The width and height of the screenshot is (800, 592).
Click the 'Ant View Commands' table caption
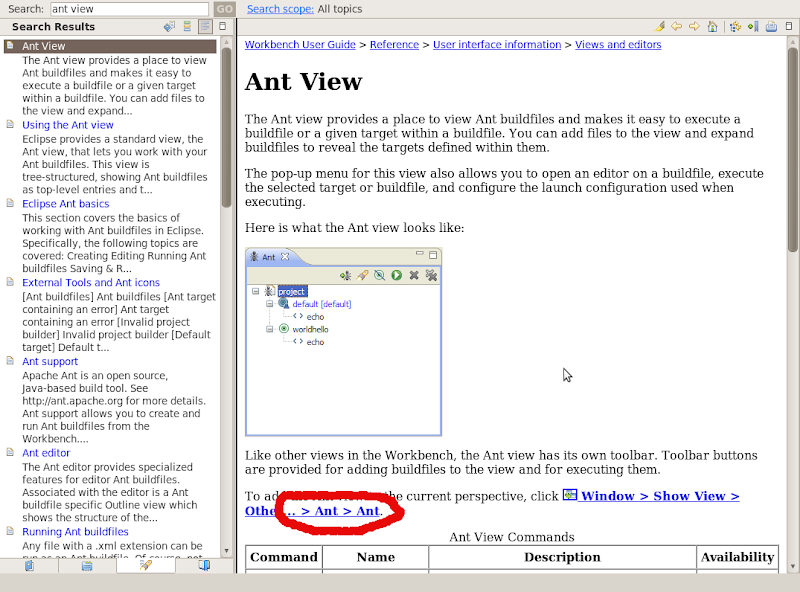click(512, 537)
